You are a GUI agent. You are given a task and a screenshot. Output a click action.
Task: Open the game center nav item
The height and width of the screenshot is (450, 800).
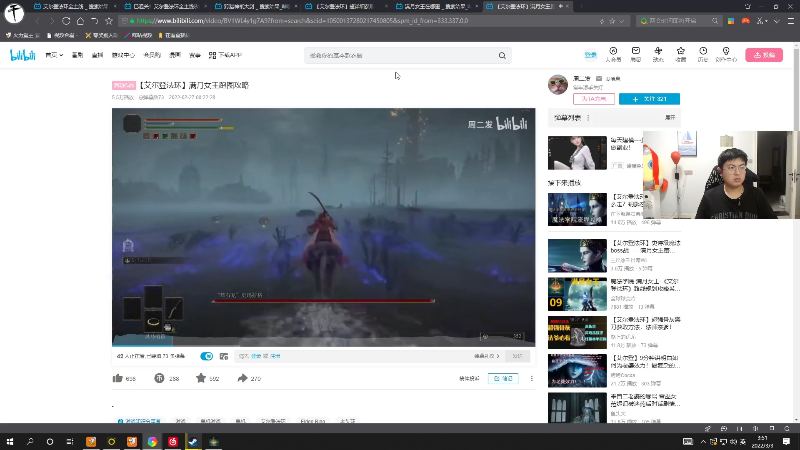point(123,55)
